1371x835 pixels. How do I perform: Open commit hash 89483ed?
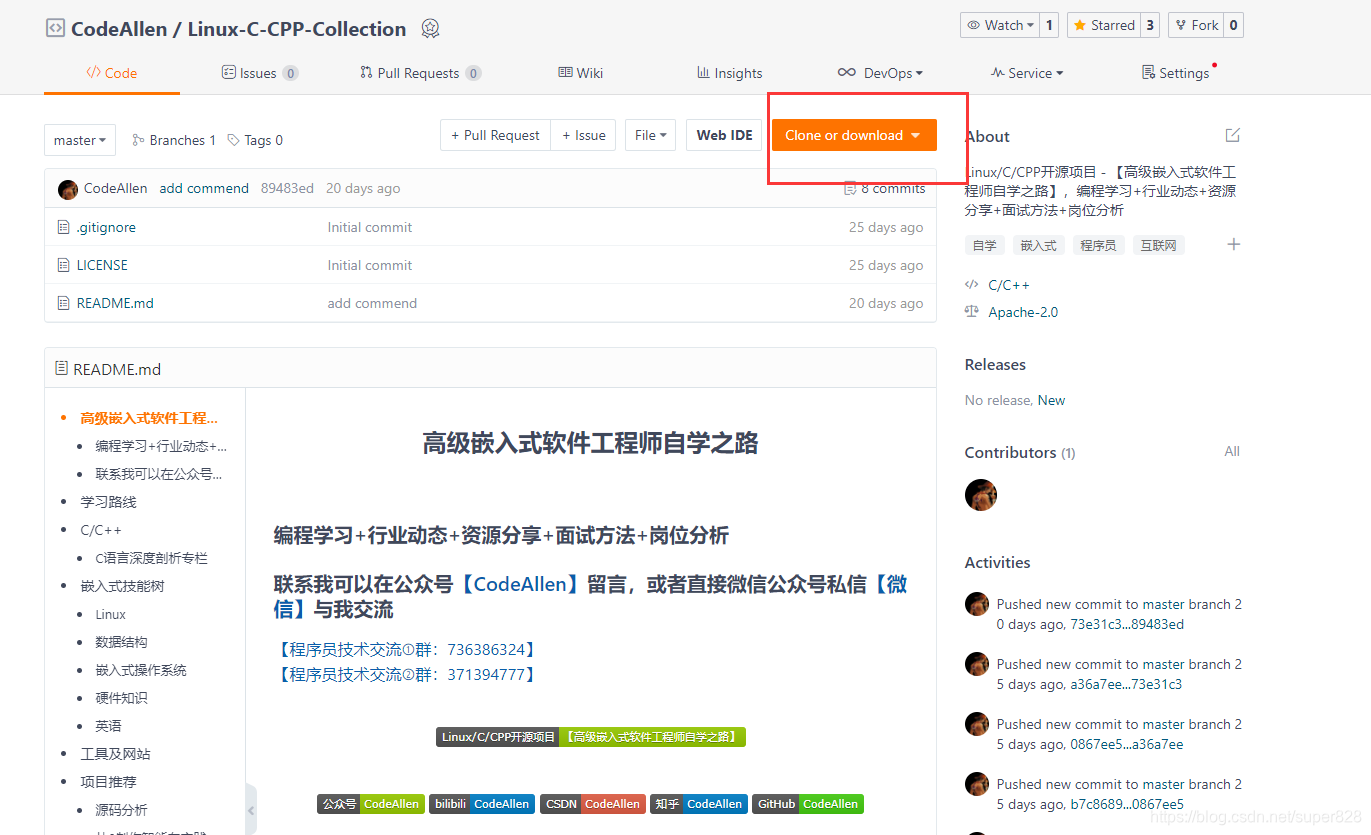[x=287, y=188]
